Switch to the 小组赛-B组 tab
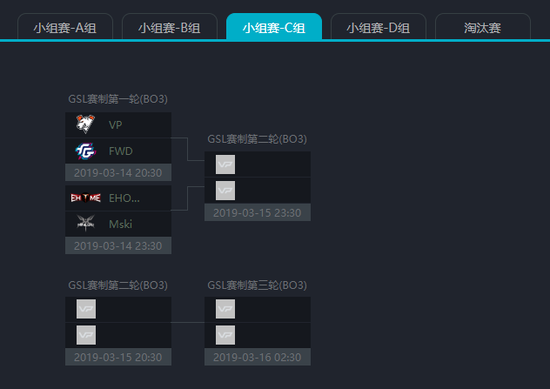 [169, 27]
